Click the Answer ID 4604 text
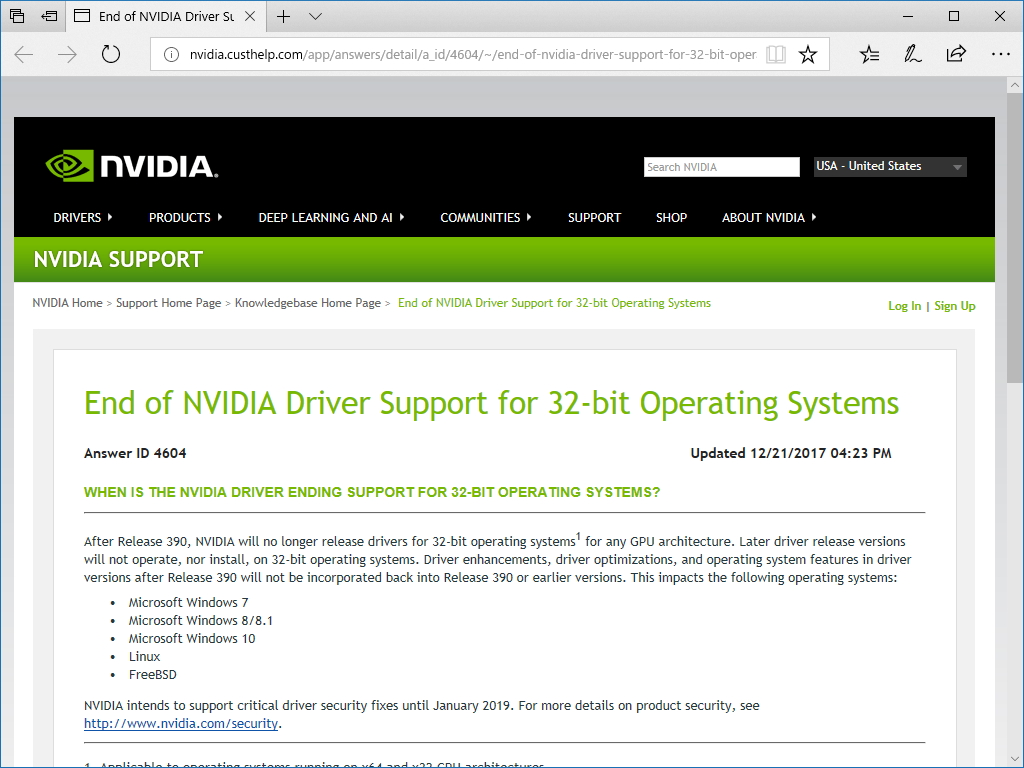Viewport: 1024px width, 768px height. pos(135,453)
